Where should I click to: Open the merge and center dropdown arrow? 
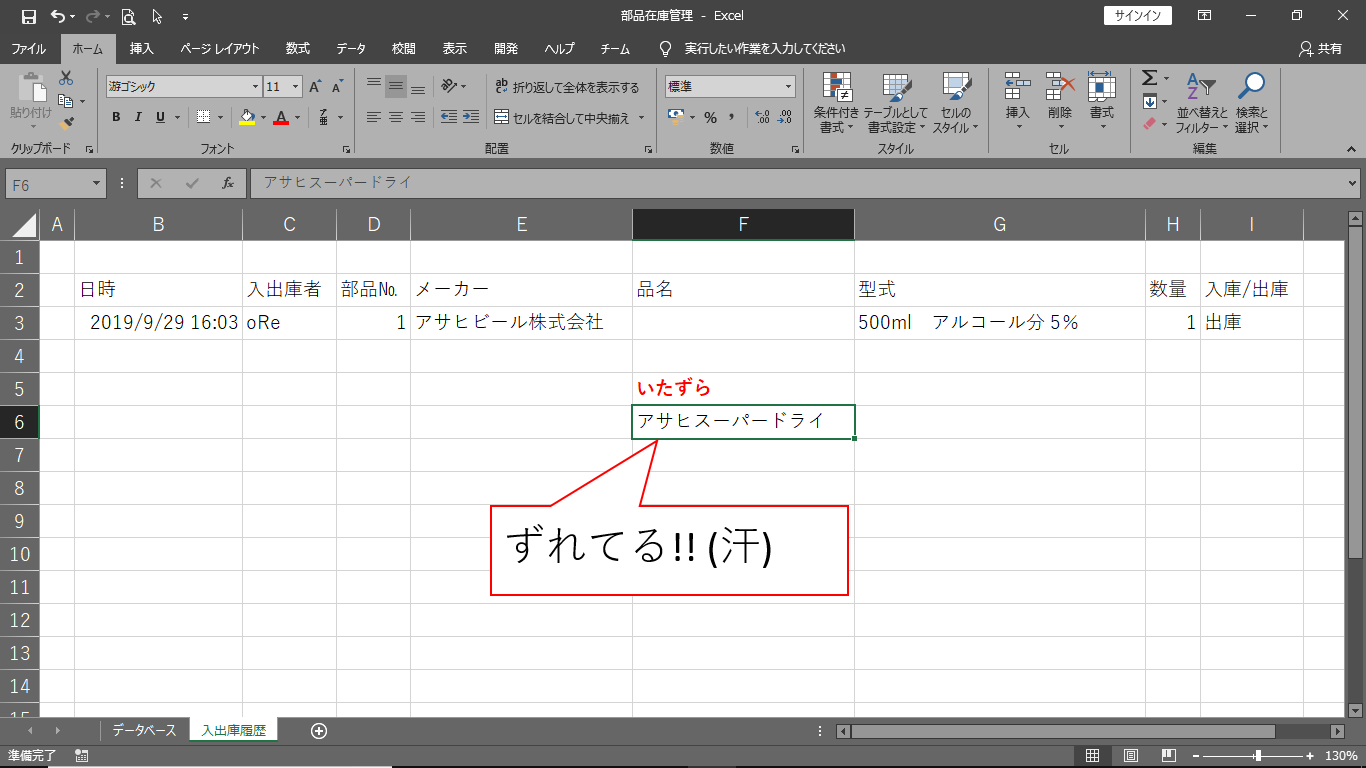pyautogui.click(x=641, y=117)
